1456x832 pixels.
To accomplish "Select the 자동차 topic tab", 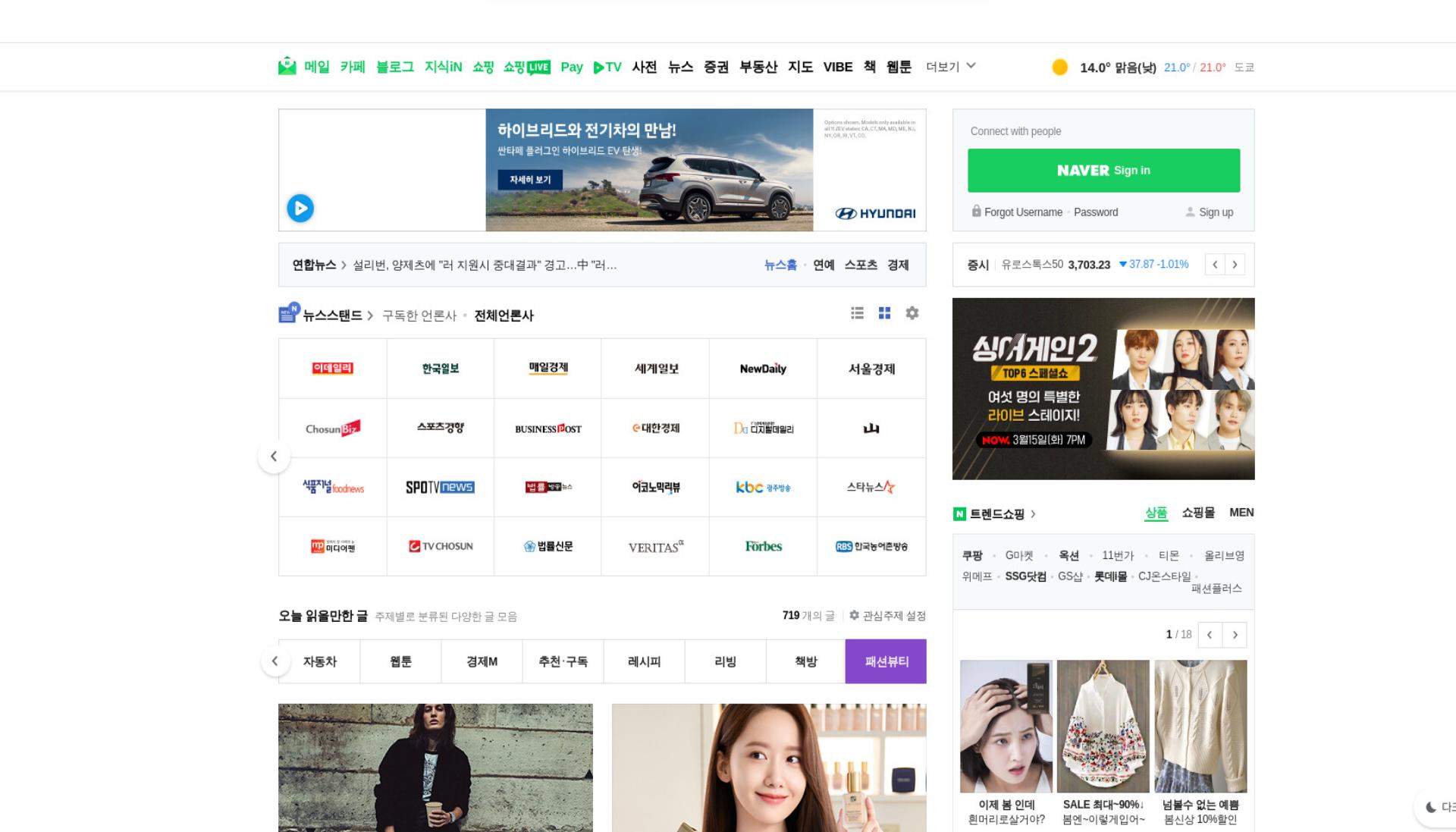I will (x=319, y=661).
